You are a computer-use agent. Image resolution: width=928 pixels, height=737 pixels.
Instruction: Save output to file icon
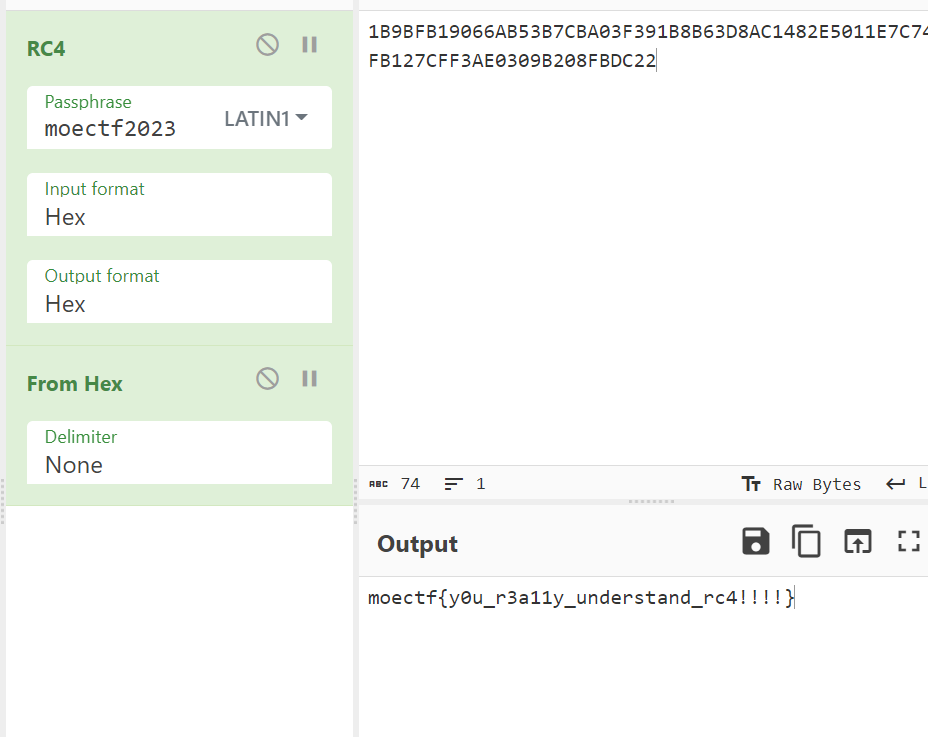pos(756,542)
